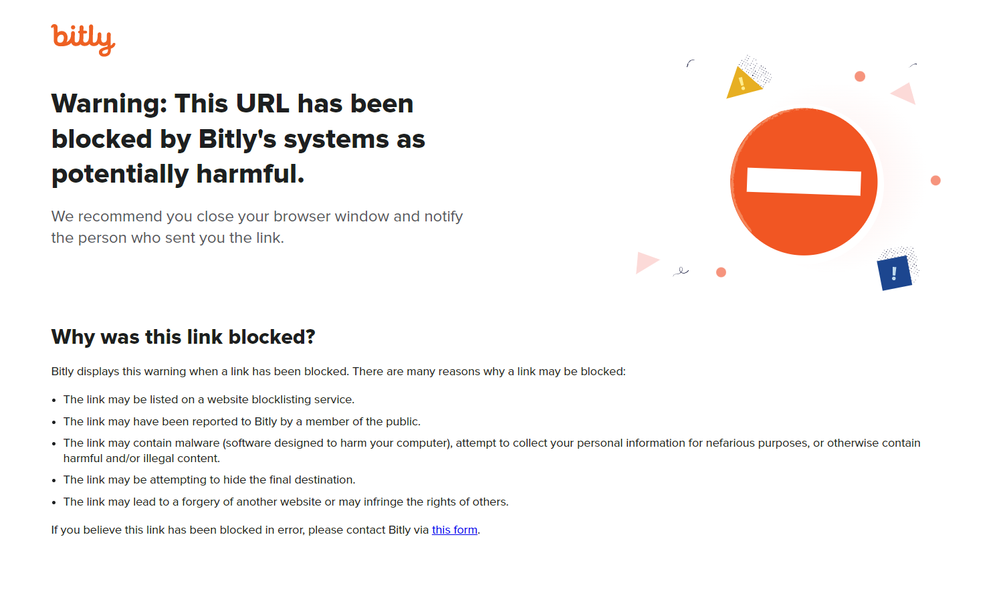Click the "If you believe this link" sentence
Screen dimensions: 999x614
pos(240,530)
